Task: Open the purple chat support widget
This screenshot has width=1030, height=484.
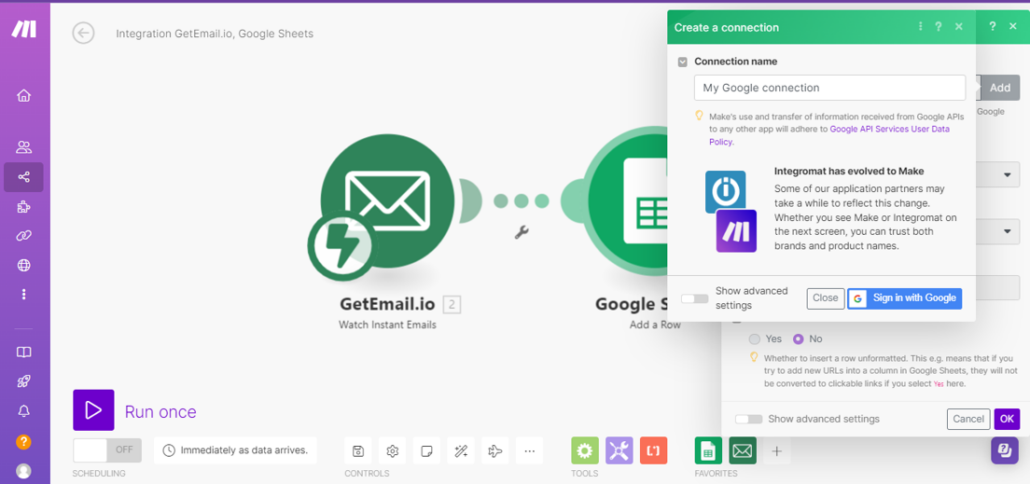Action: click(1004, 450)
